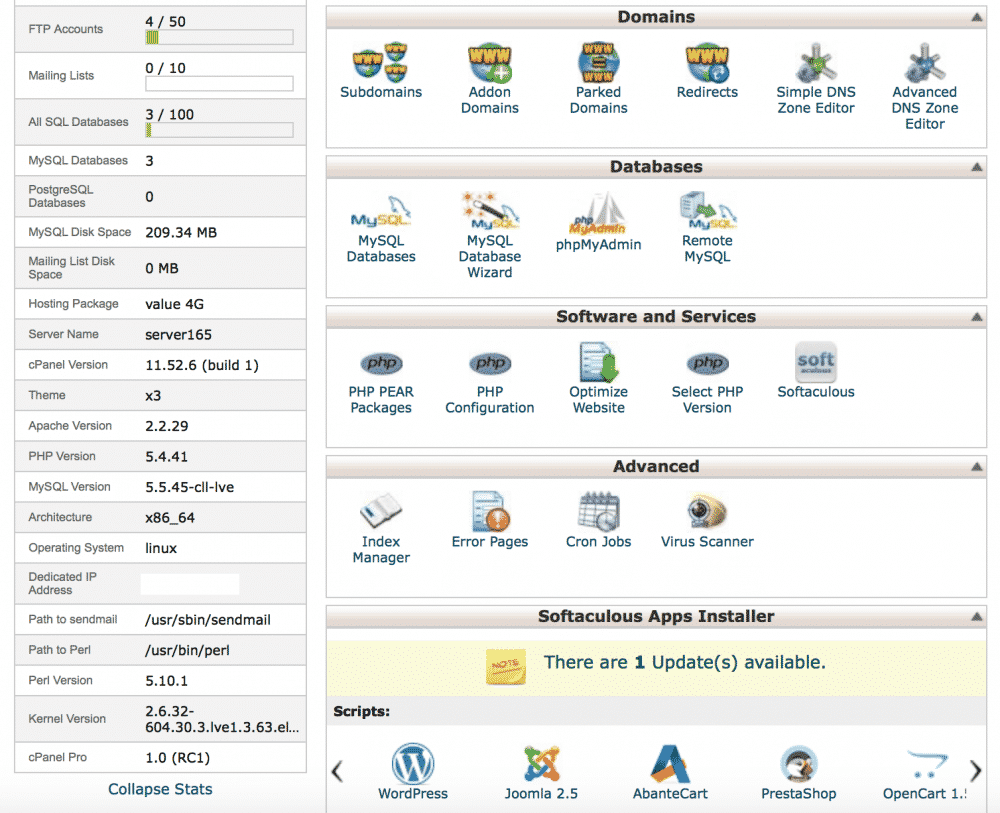Show next scripts with right arrow
The height and width of the screenshot is (813, 1000).
point(976,771)
